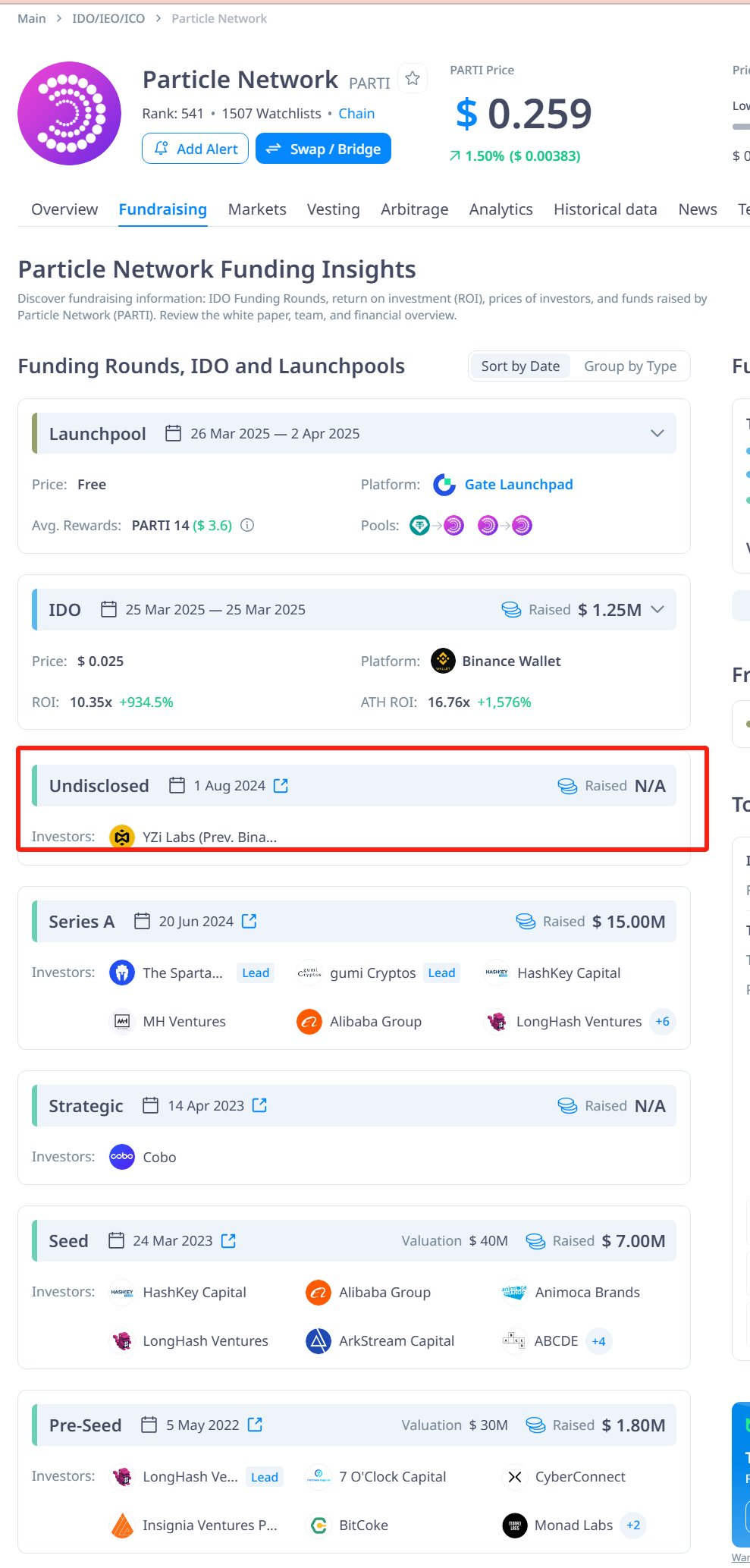
Task: Expand the IDO round details chevron
Action: [657, 610]
